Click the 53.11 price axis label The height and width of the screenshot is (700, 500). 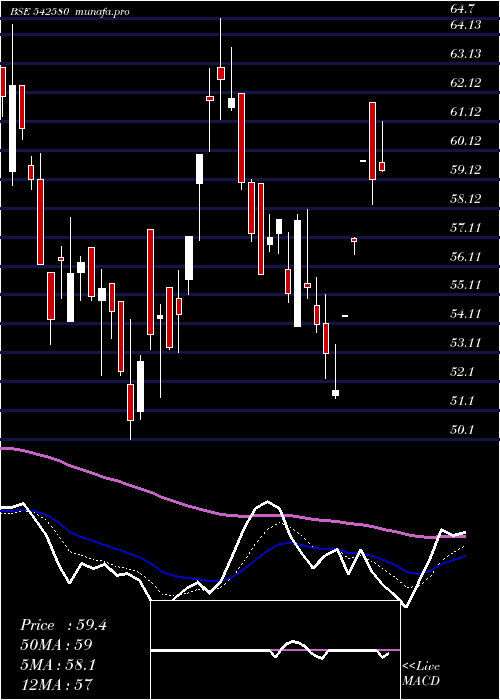[466, 342]
